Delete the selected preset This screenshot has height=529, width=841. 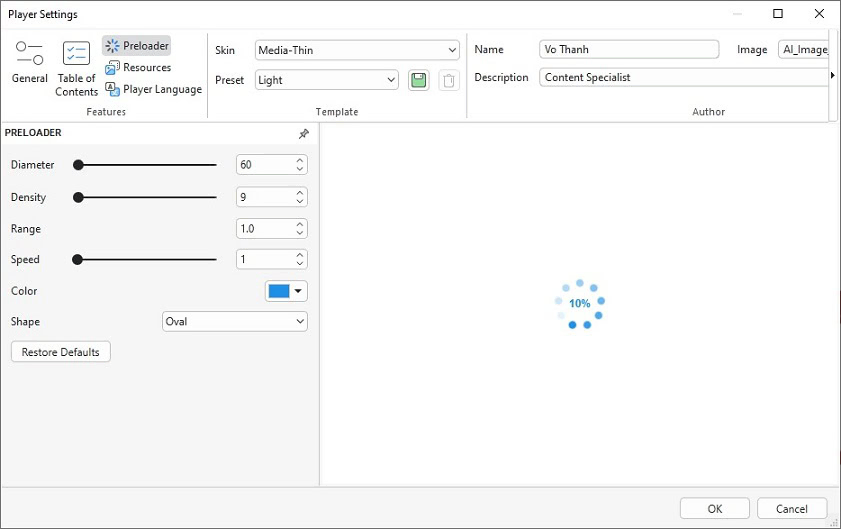pos(449,80)
